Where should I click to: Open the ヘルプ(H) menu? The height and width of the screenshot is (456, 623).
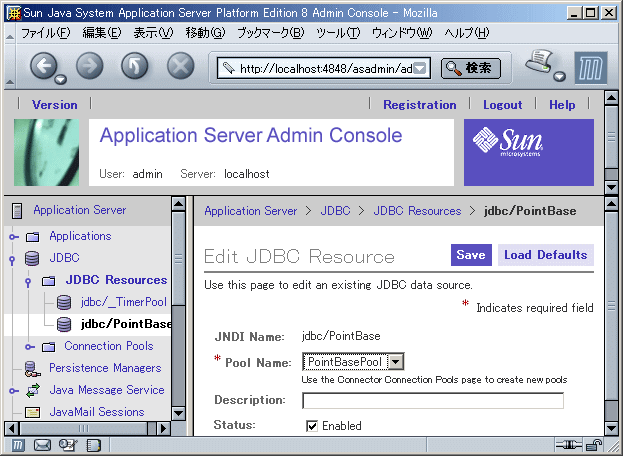467,33
